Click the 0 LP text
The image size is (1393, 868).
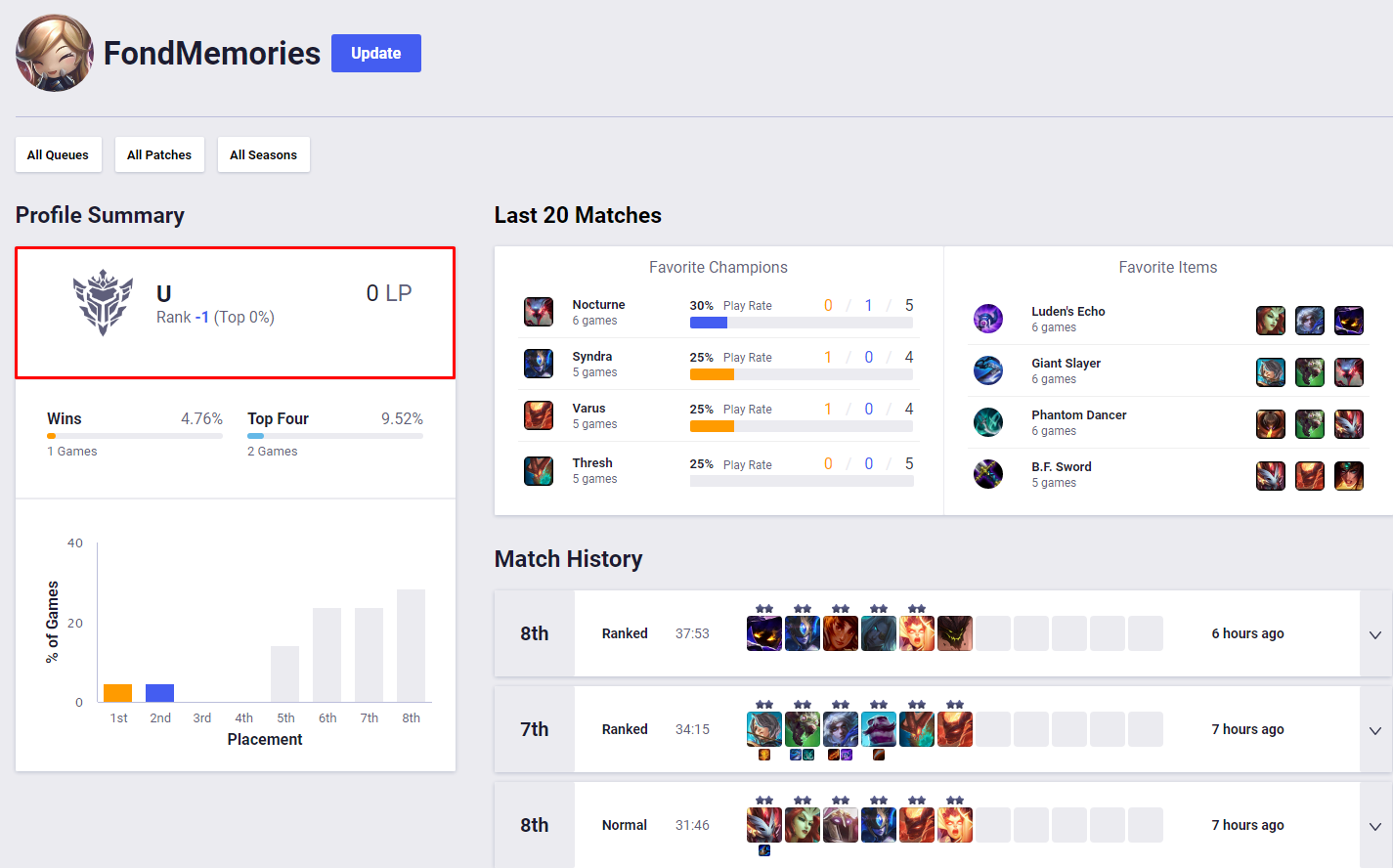tap(389, 293)
